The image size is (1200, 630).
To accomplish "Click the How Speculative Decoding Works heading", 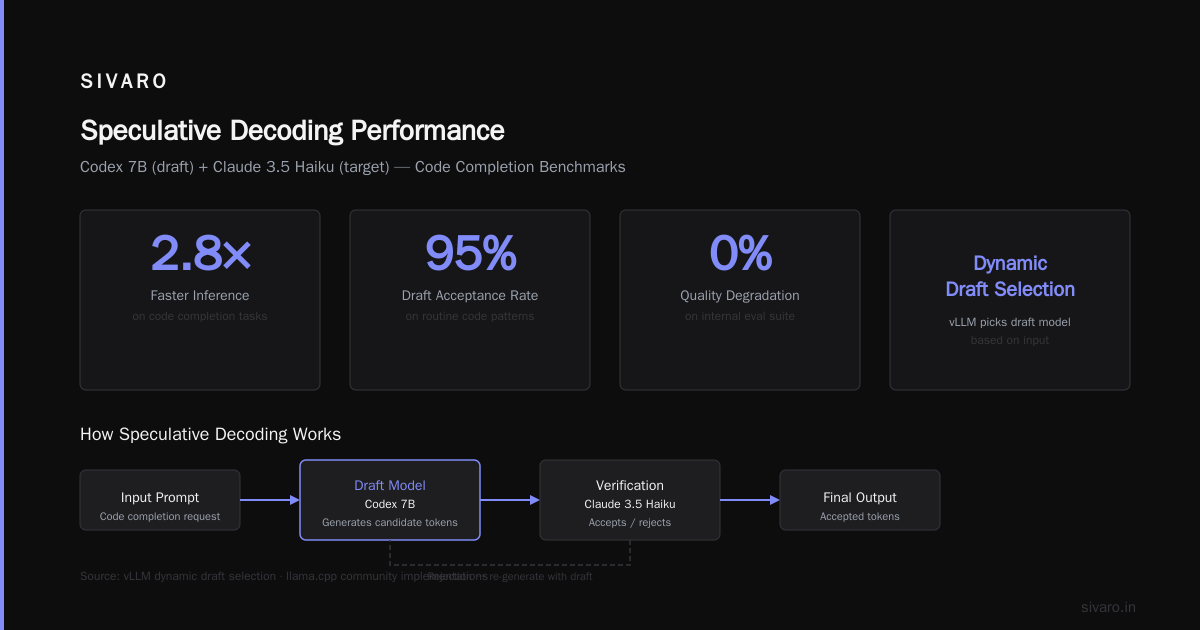I will tap(210, 434).
